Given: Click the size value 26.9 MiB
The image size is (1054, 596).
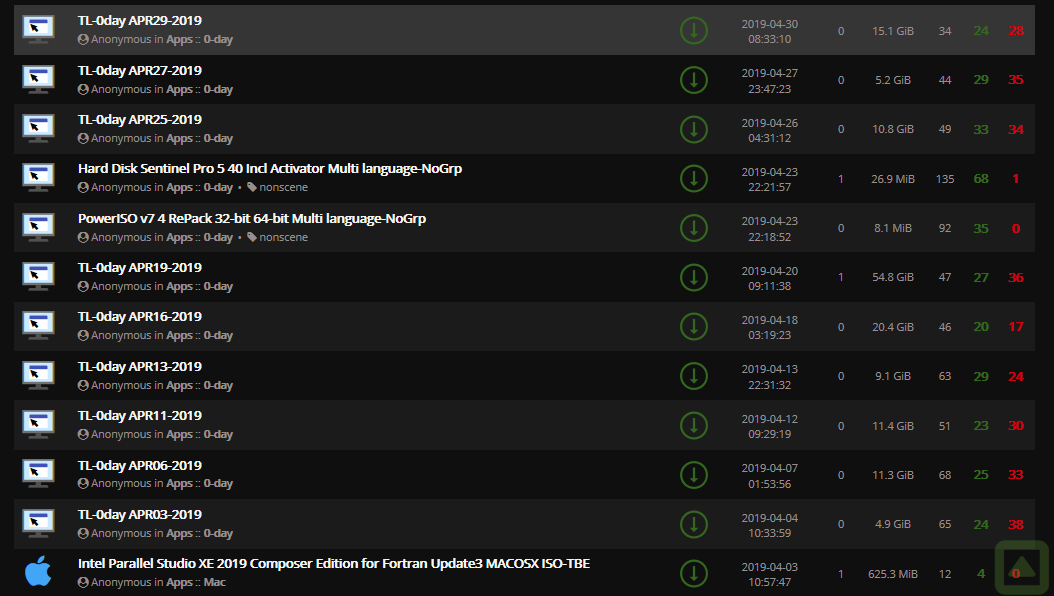Looking at the screenshot, I should (x=893, y=179).
